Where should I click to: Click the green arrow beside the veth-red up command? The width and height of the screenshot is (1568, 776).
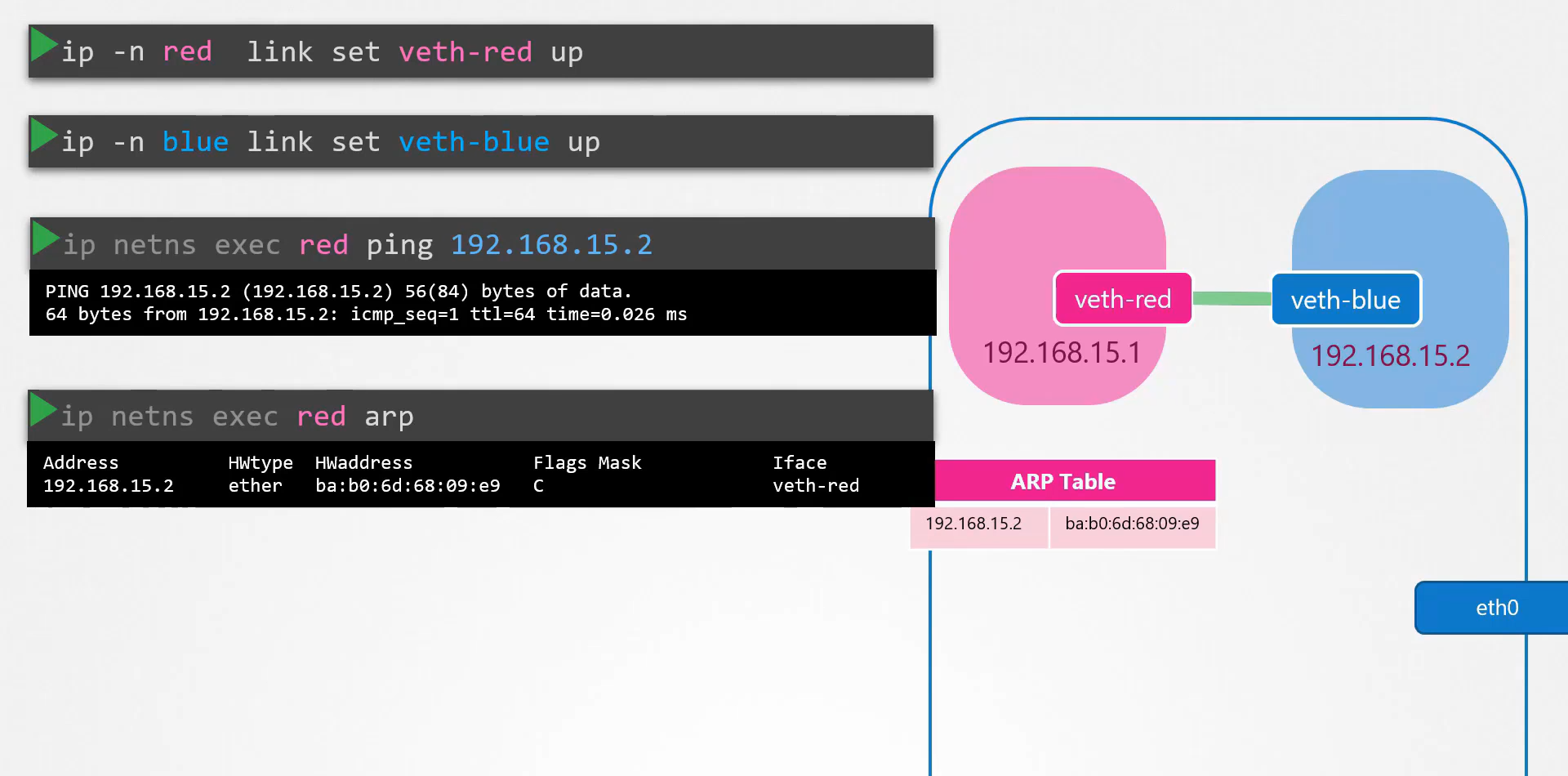pos(44,44)
